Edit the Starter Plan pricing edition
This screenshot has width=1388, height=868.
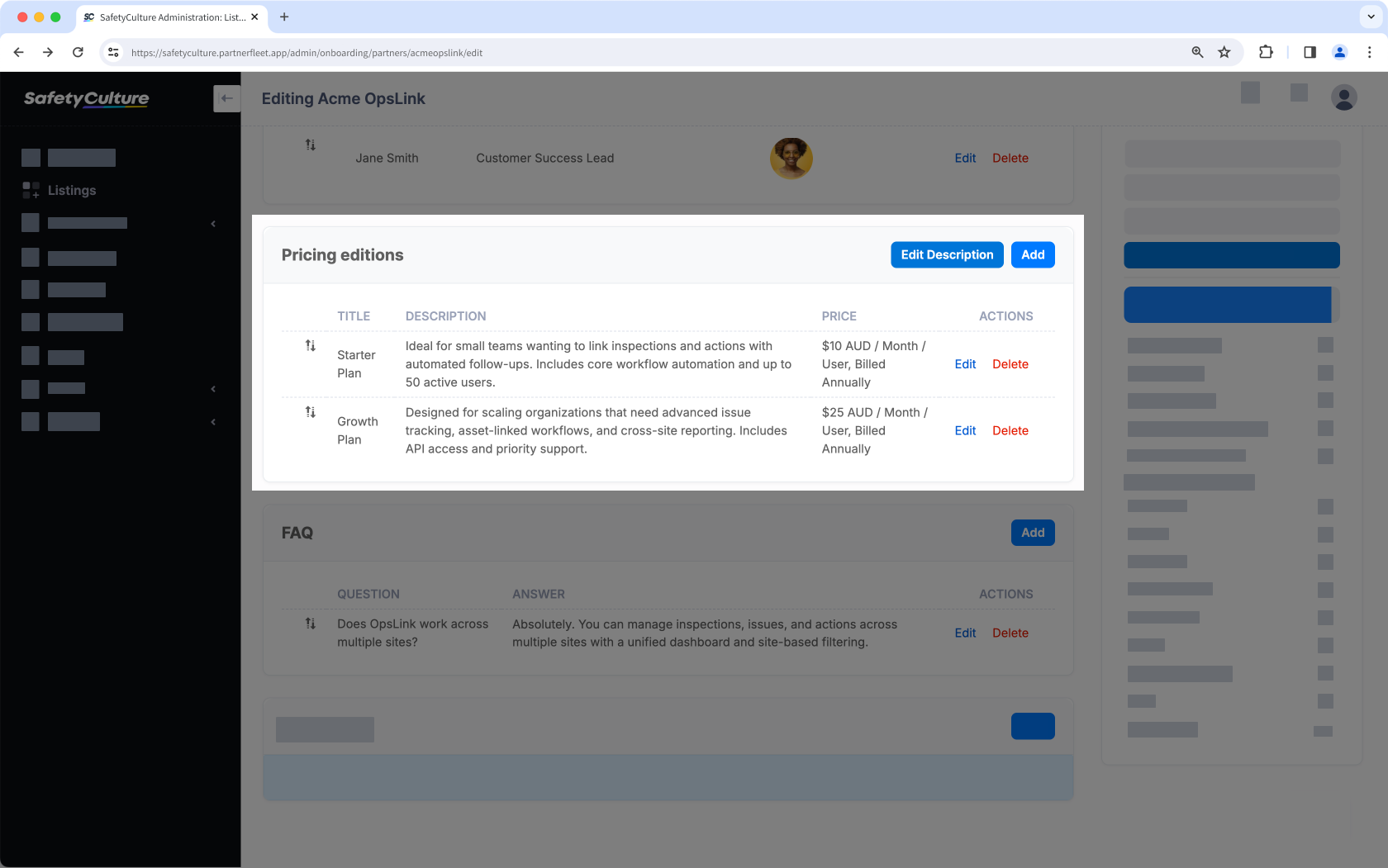(x=965, y=364)
